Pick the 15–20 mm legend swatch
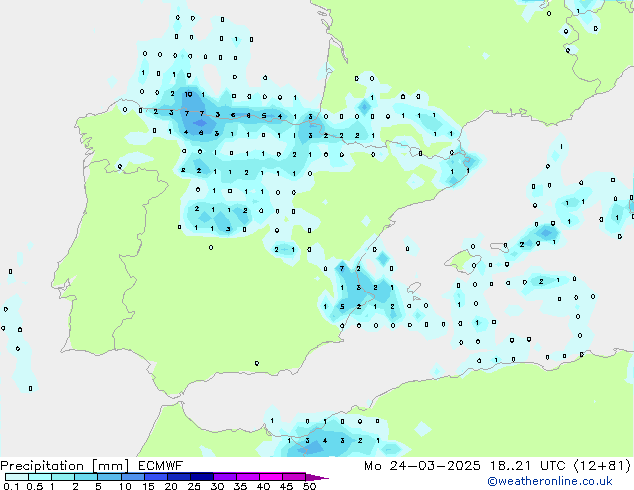This screenshot has width=634, height=490. (156, 477)
